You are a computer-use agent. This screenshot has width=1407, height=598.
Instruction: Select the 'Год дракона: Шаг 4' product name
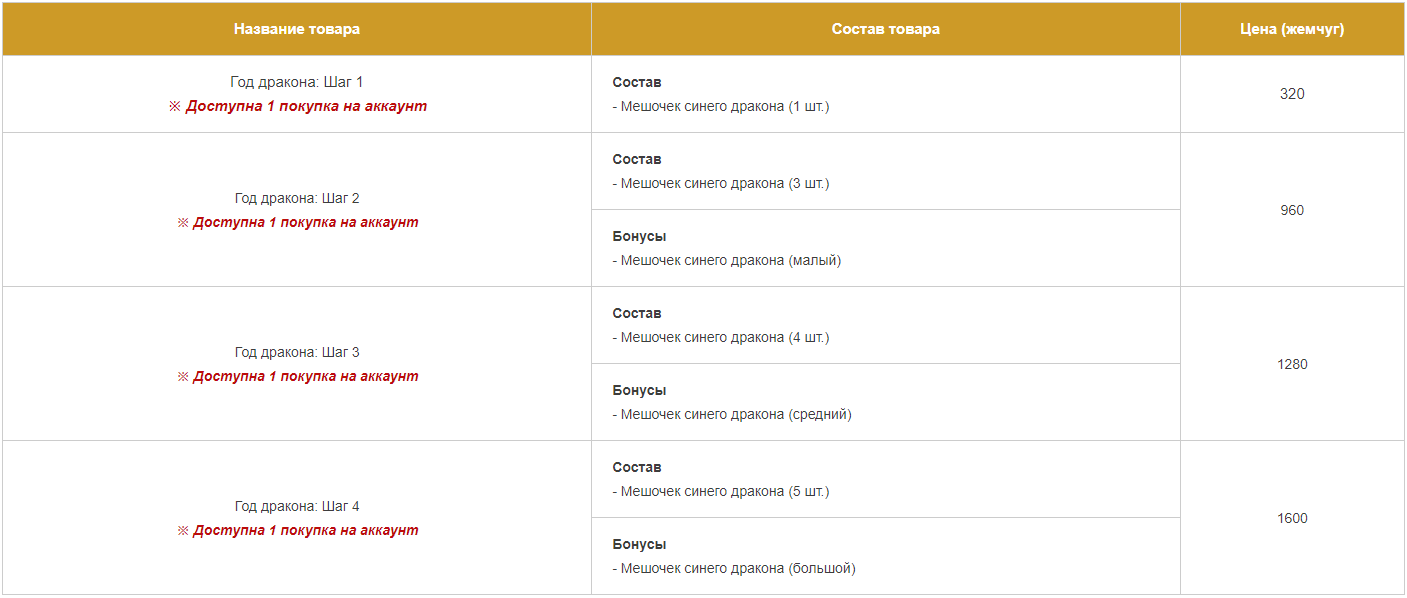(297, 506)
